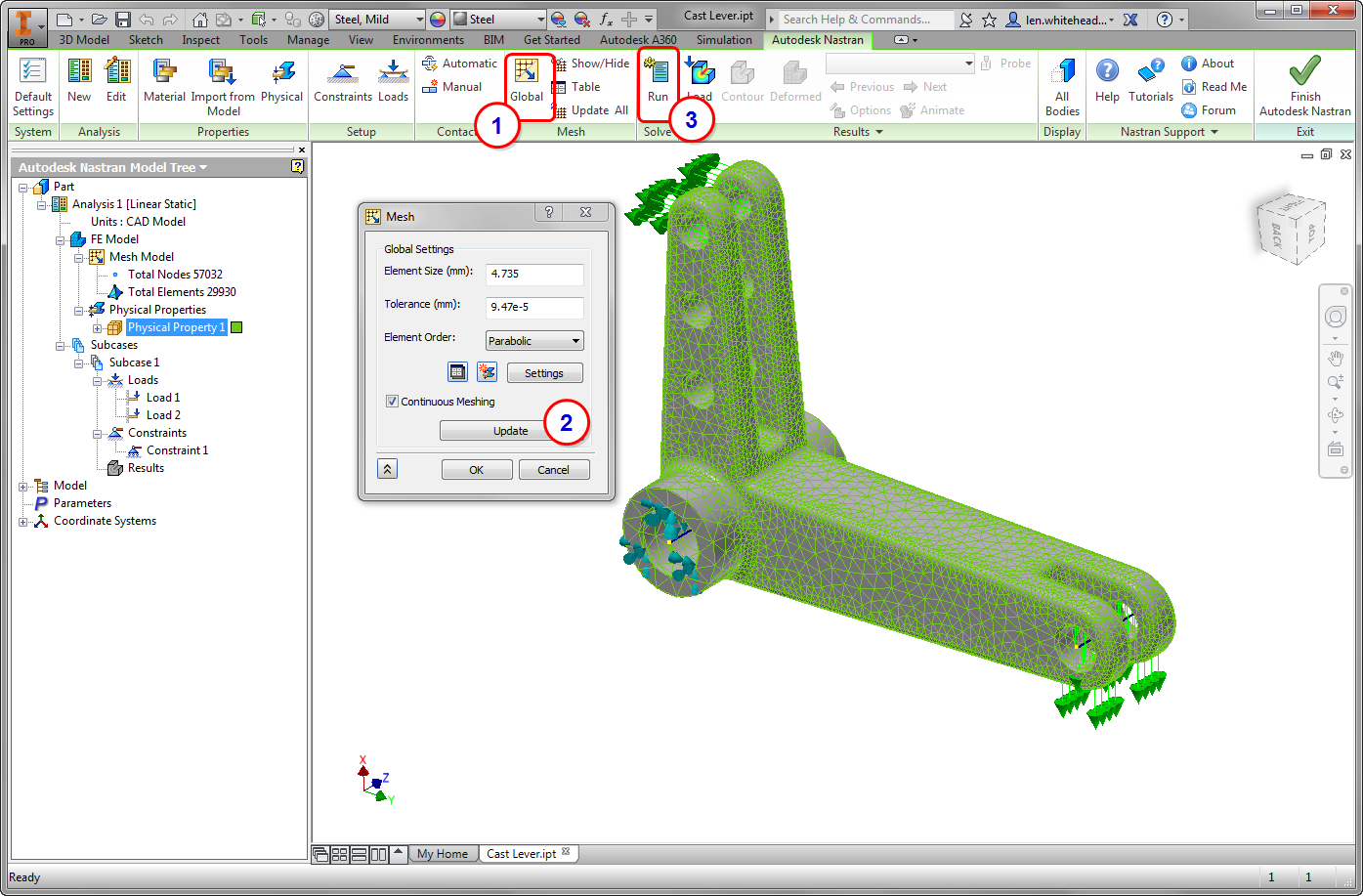Add Constraints from the Setup panel
The image size is (1363, 896).
343,80
